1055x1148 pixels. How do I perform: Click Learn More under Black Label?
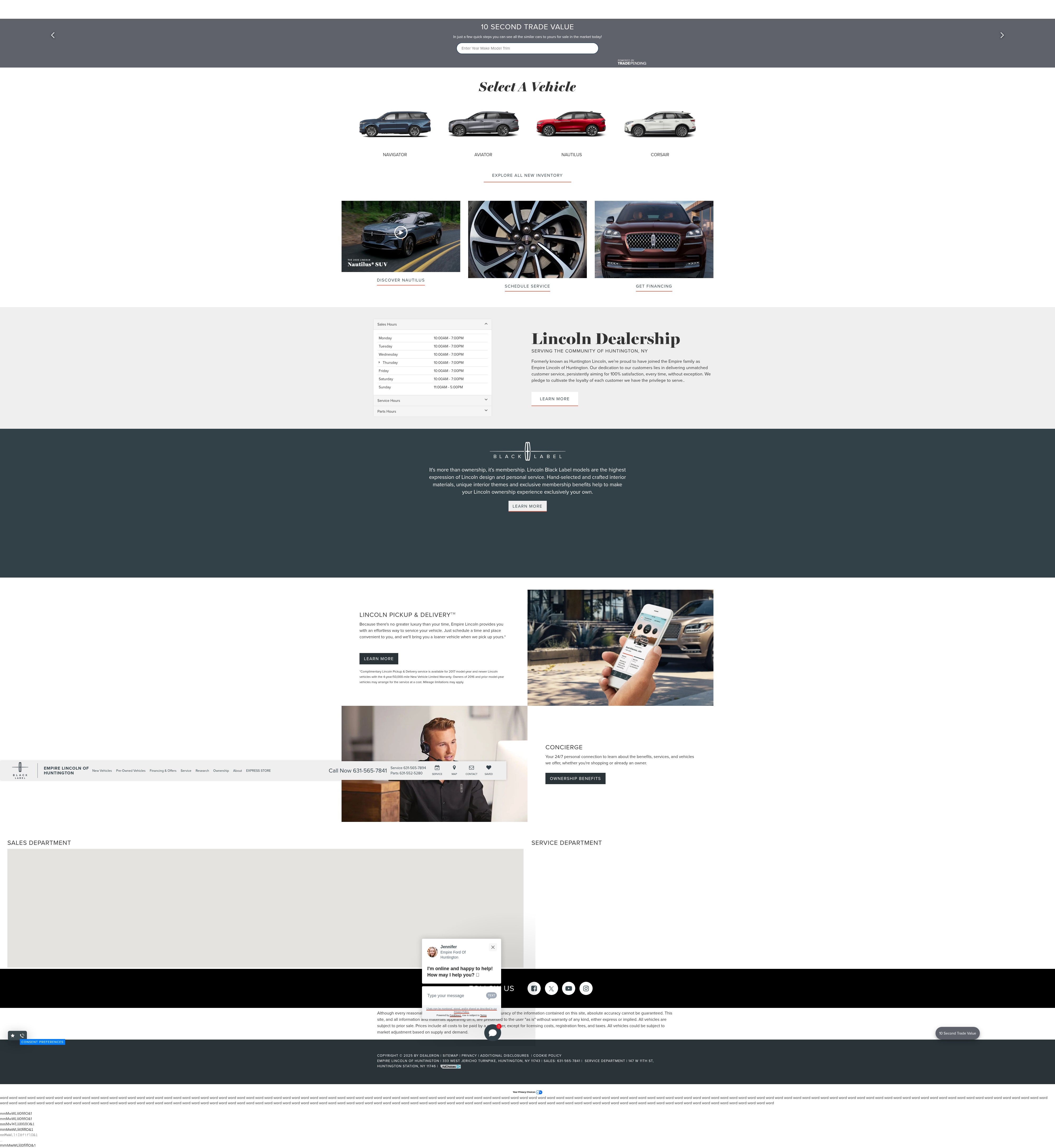(x=527, y=506)
